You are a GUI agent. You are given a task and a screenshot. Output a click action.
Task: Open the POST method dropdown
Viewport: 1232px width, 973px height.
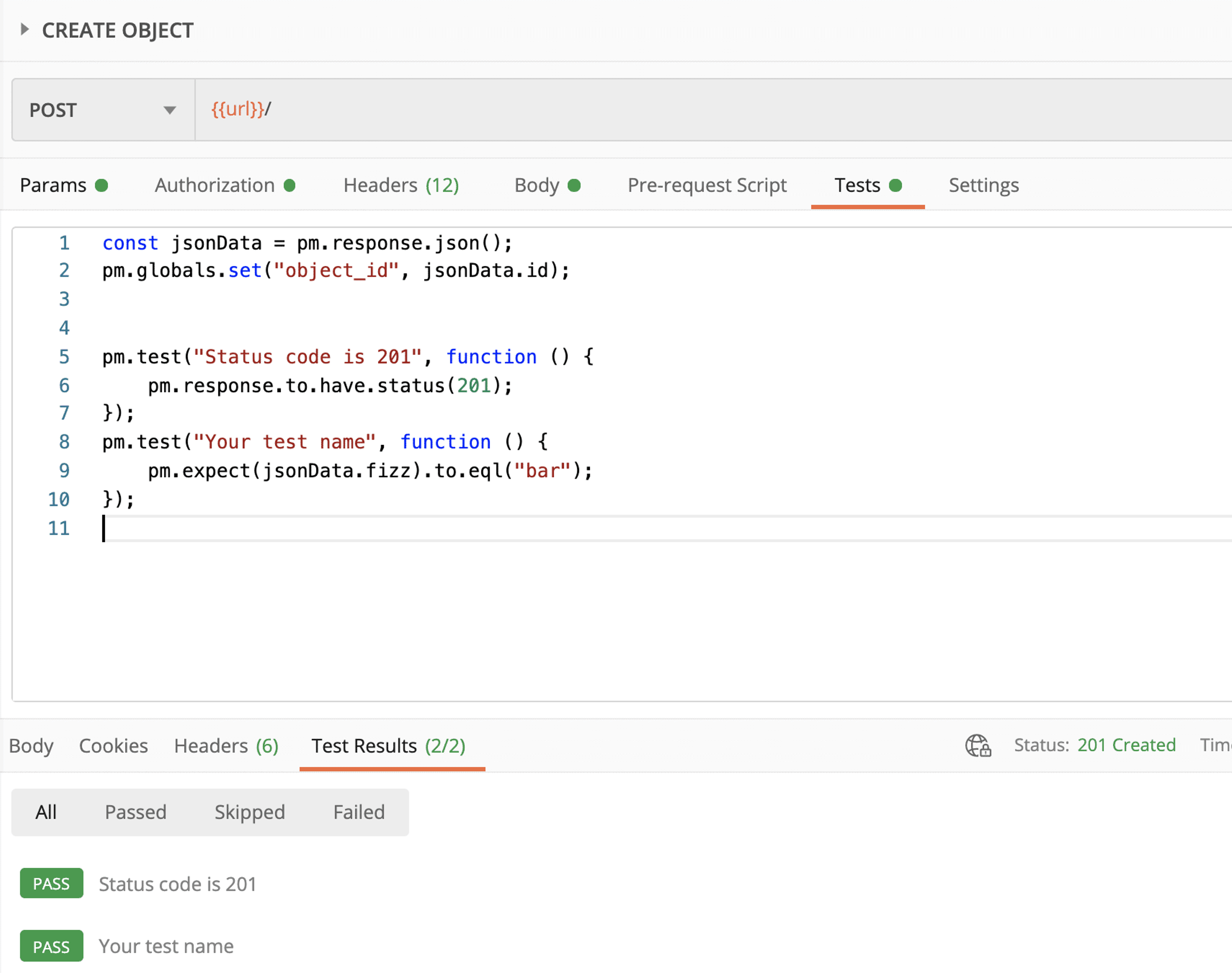coord(103,110)
